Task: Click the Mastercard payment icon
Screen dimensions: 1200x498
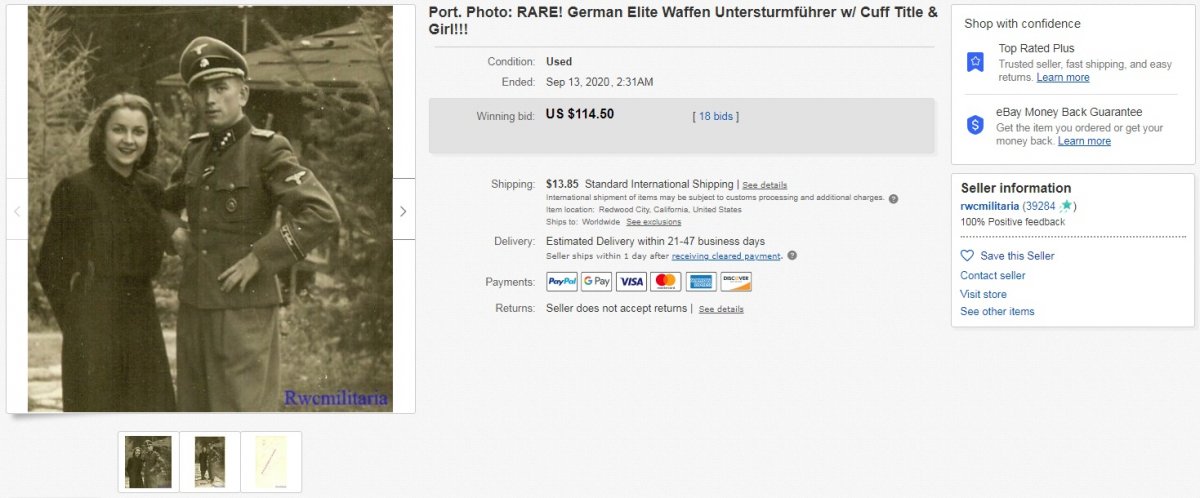Action: (666, 282)
